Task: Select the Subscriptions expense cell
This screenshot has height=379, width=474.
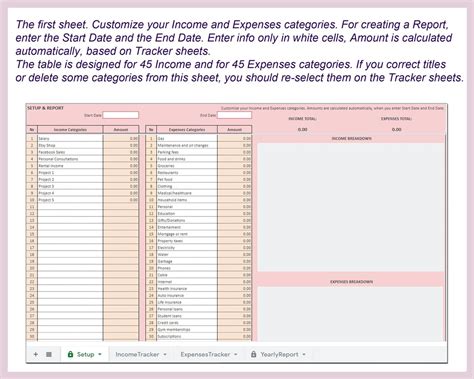Action: coord(187,336)
